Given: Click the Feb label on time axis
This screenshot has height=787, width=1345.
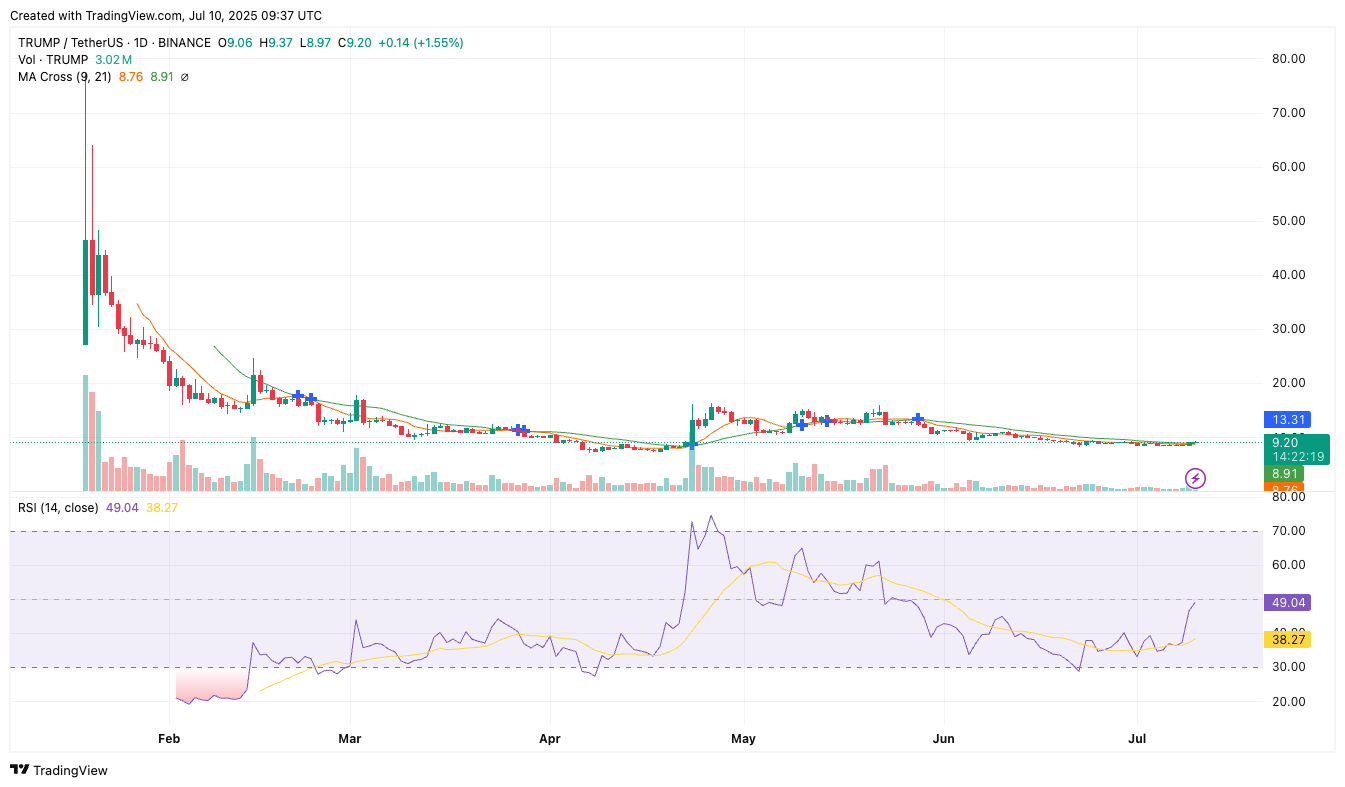Looking at the screenshot, I should pyautogui.click(x=169, y=740).
